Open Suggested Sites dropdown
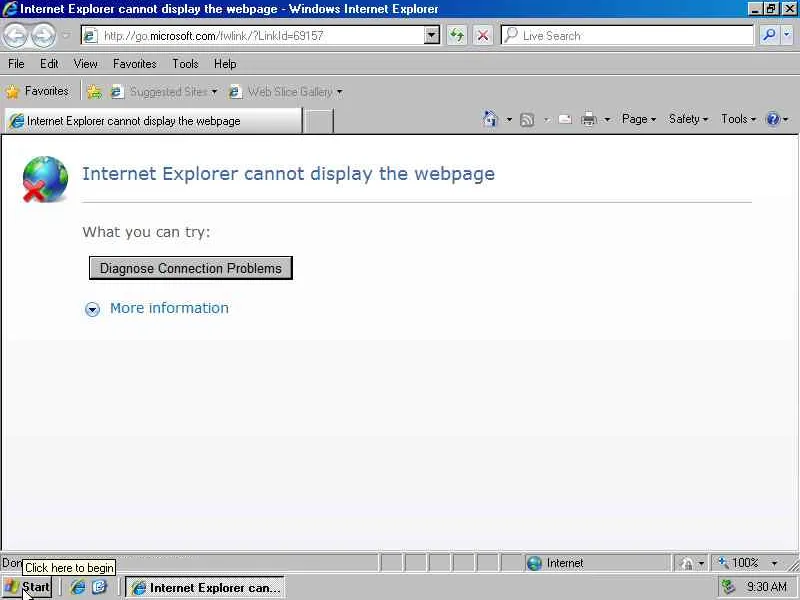Viewport: 800px width, 600px height. click(164, 92)
